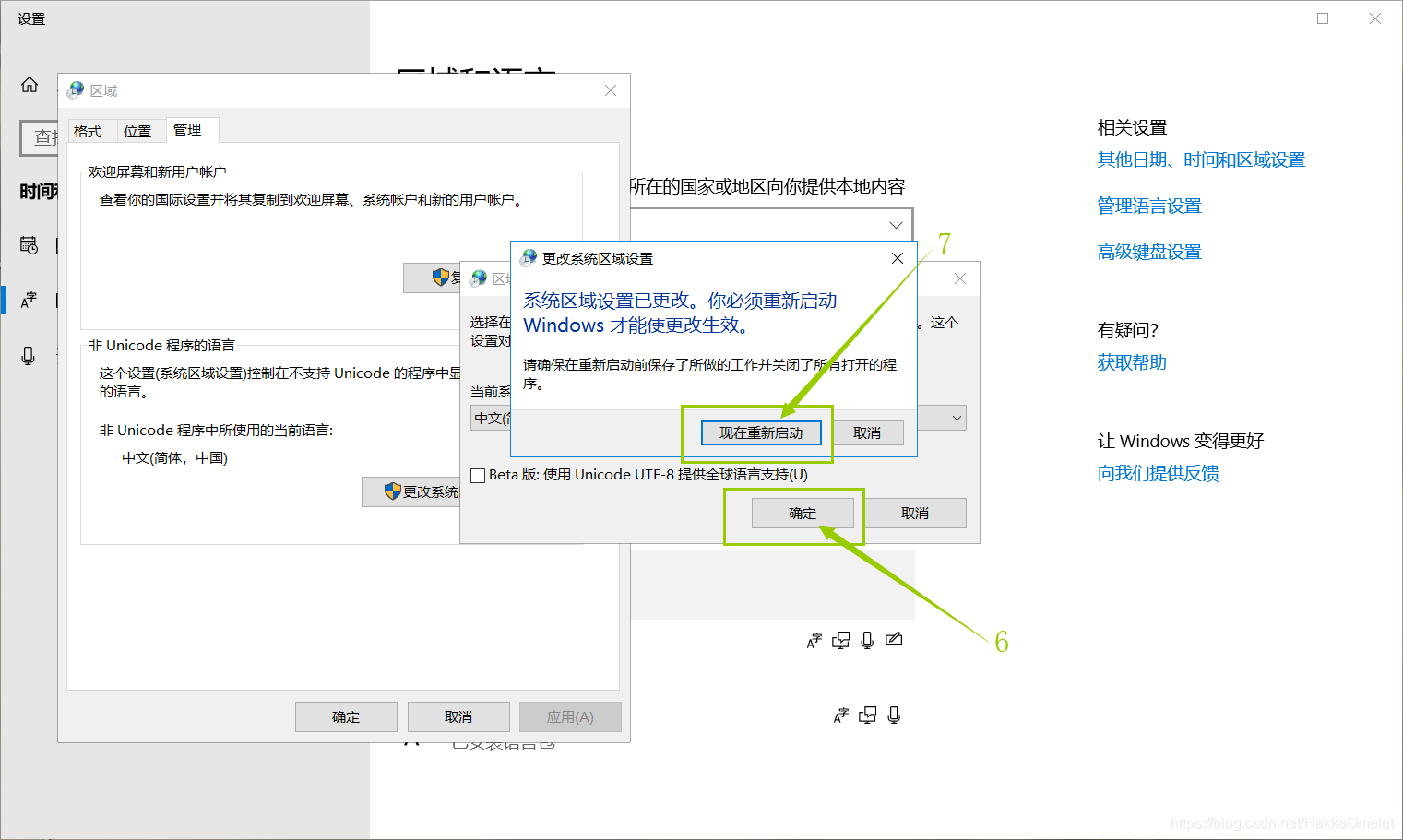Click the 应用(A) button
1403x840 pixels.
coord(570,716)
